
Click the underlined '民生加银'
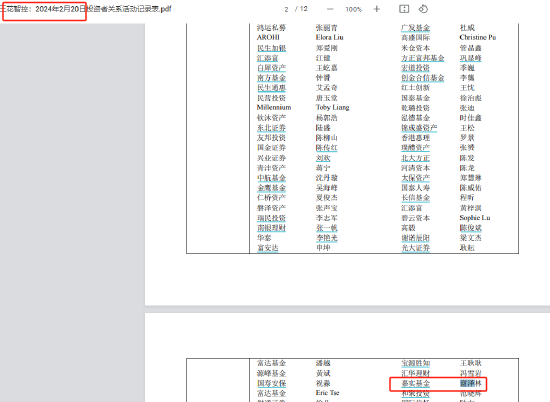tap(271, 48)
